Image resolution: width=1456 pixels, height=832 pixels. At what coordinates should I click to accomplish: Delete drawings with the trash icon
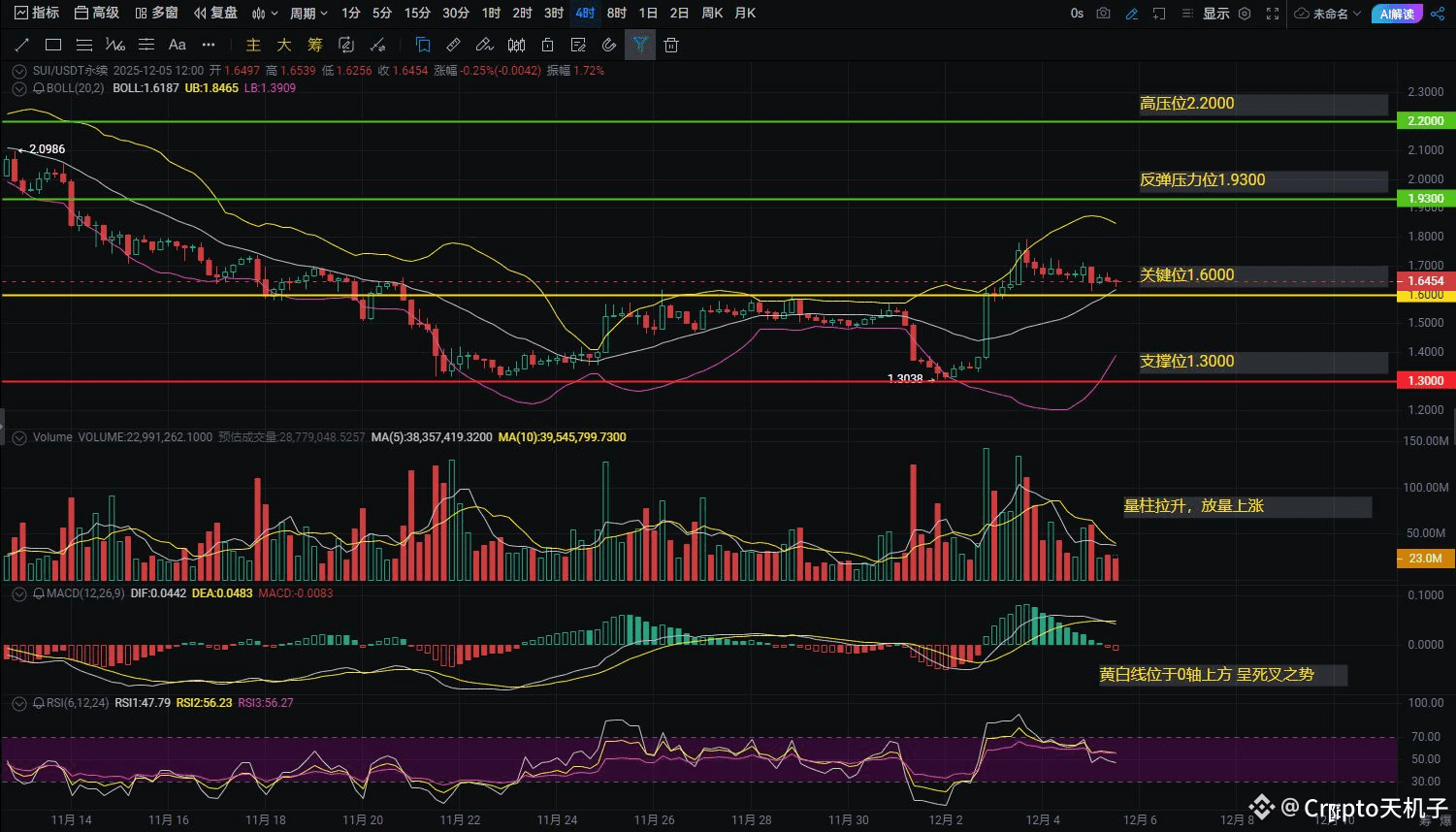pos(671,45)
